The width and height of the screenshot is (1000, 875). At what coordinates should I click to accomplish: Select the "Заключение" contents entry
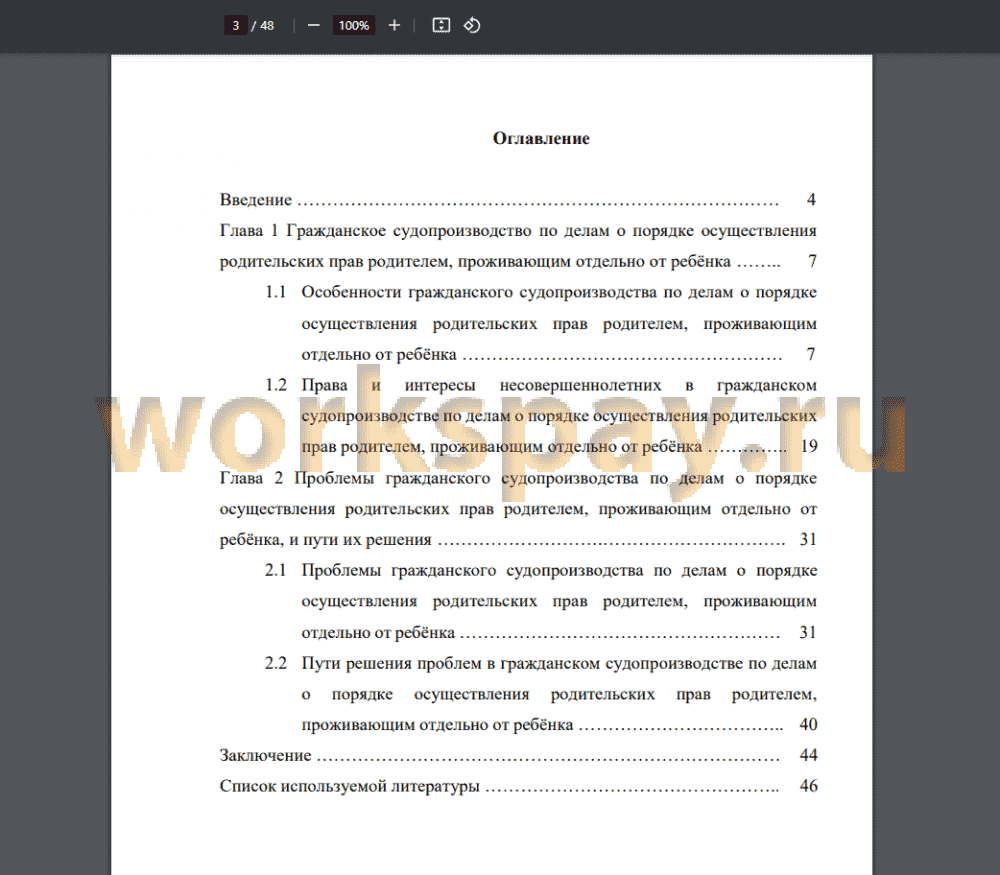tap(265, 756)
